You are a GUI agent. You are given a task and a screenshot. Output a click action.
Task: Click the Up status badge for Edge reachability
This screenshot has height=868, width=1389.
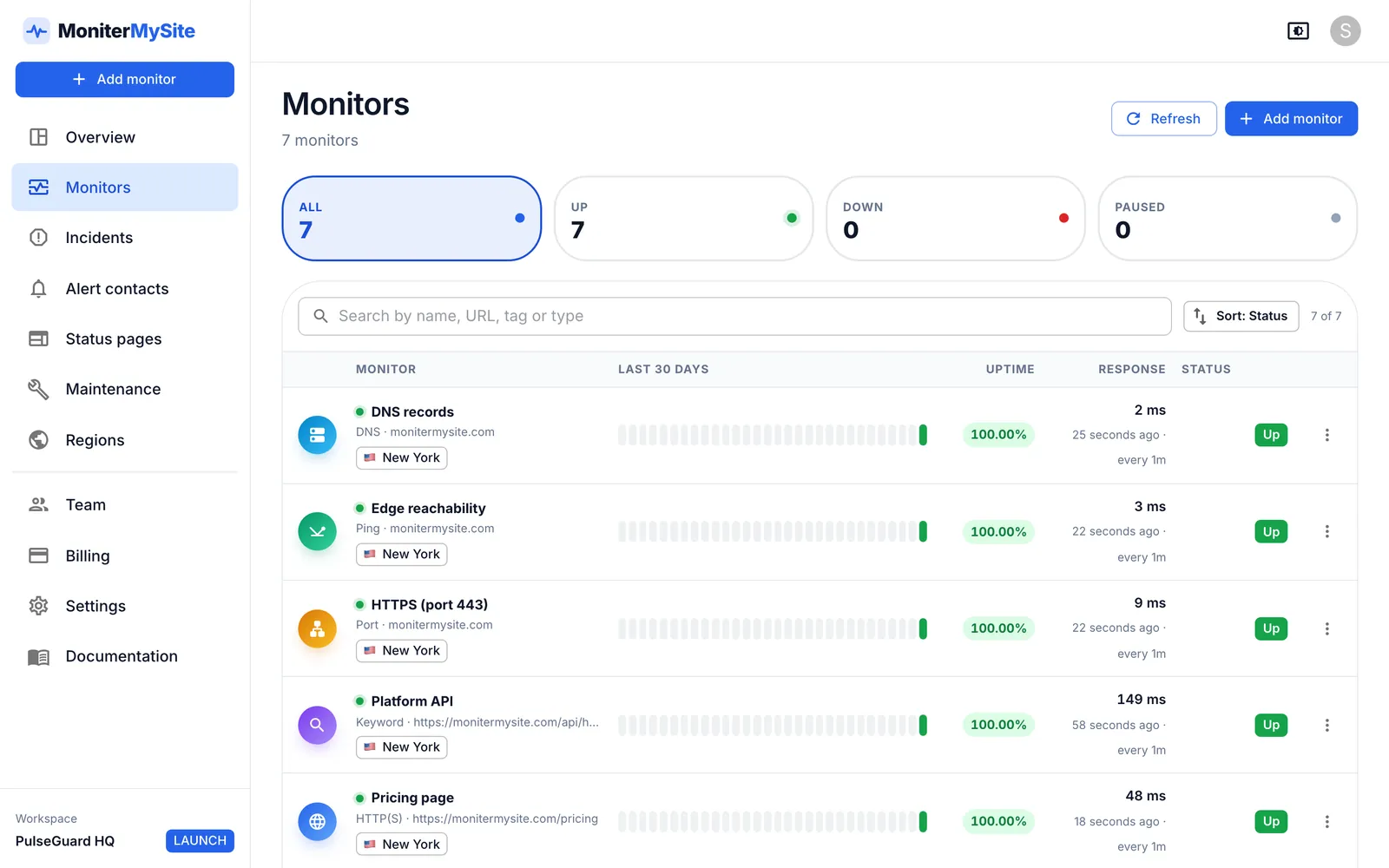(1271, 531)
